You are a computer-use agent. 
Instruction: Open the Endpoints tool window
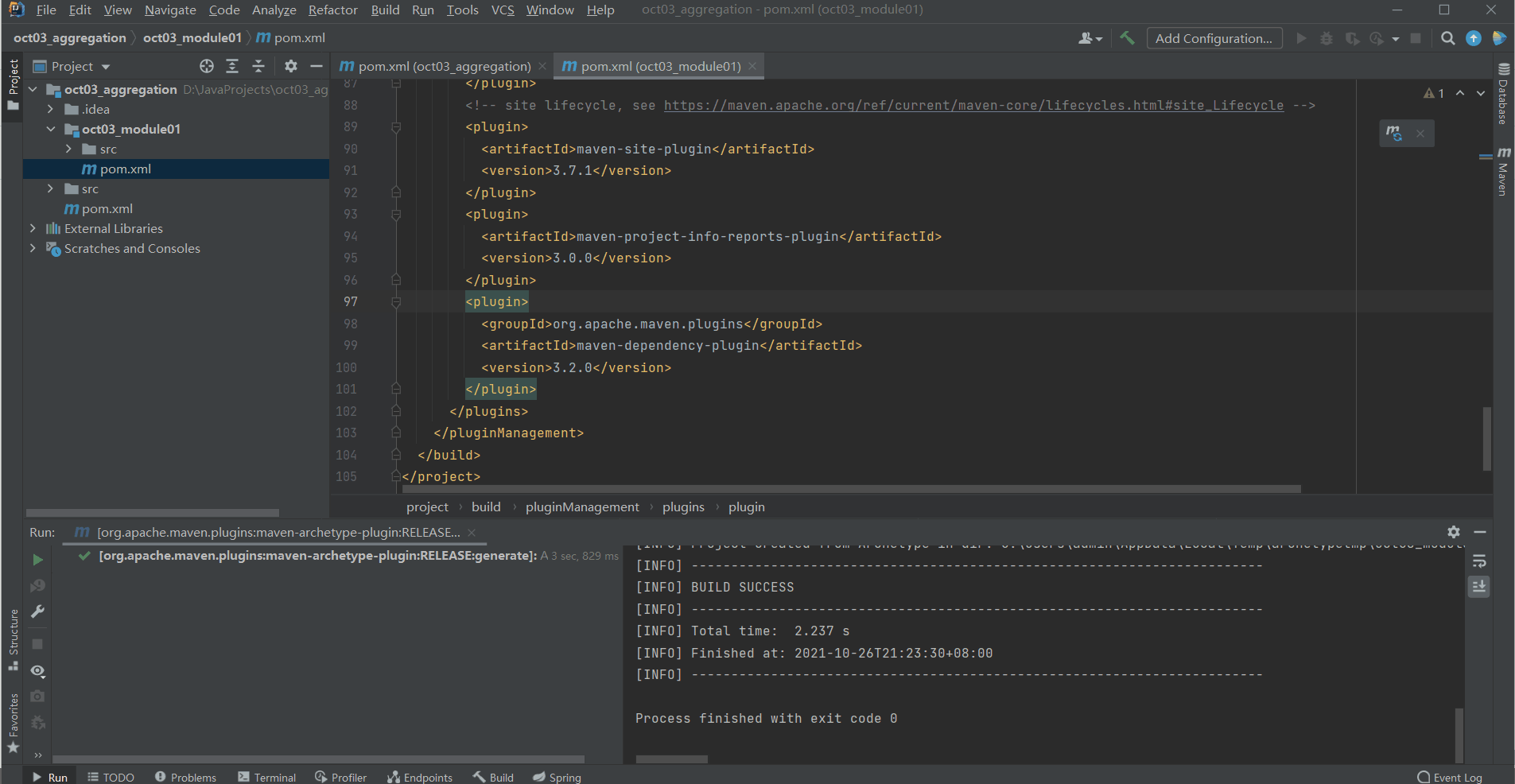click(419, 777)
